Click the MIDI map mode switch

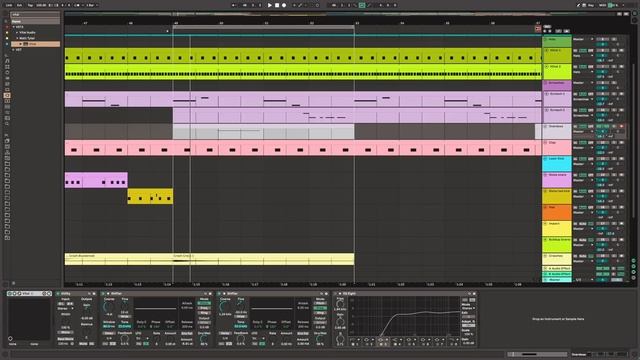coord(602,5)
